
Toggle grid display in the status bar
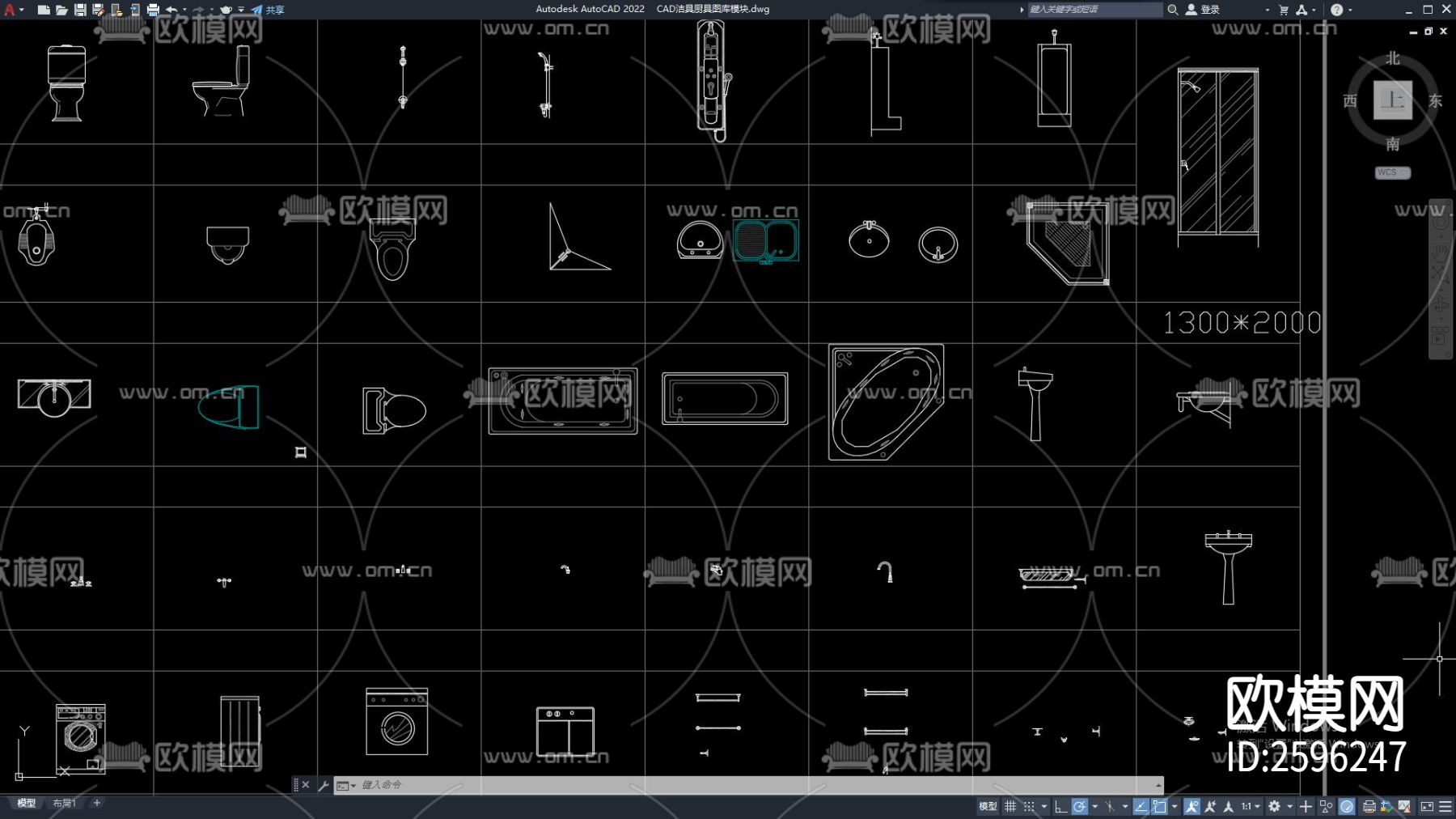click(1010, 807)
